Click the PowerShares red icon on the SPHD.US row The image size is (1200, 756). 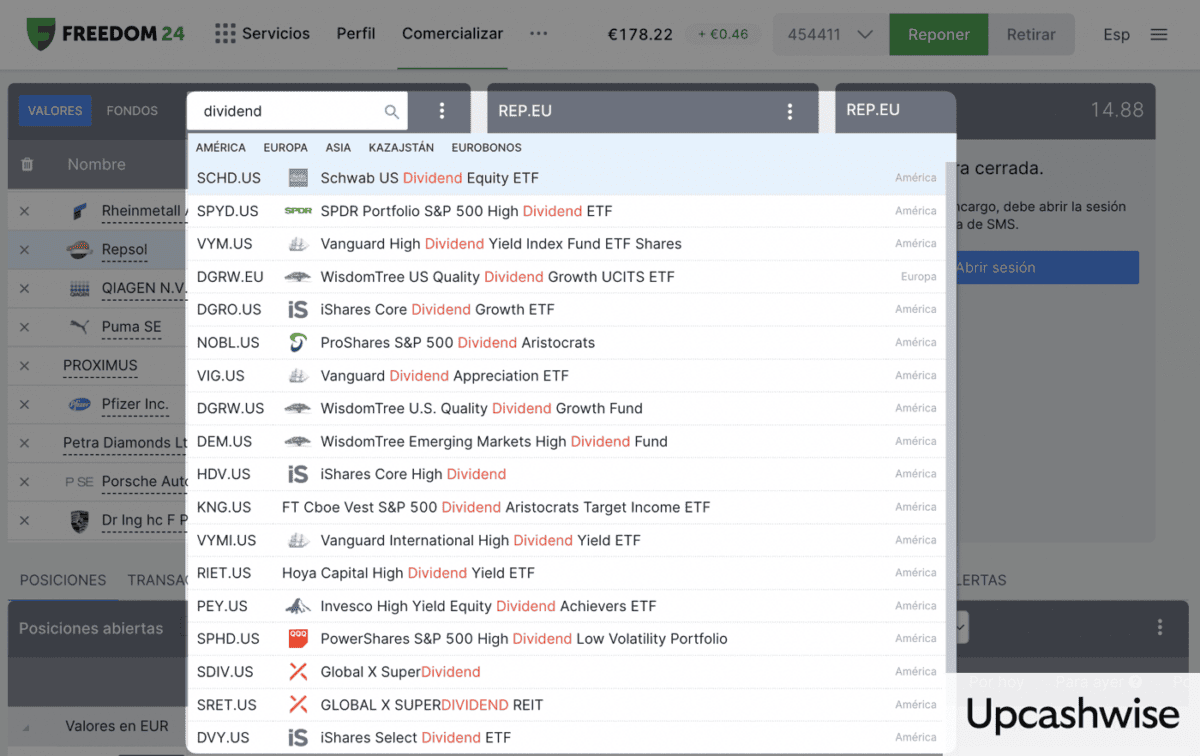298,638
